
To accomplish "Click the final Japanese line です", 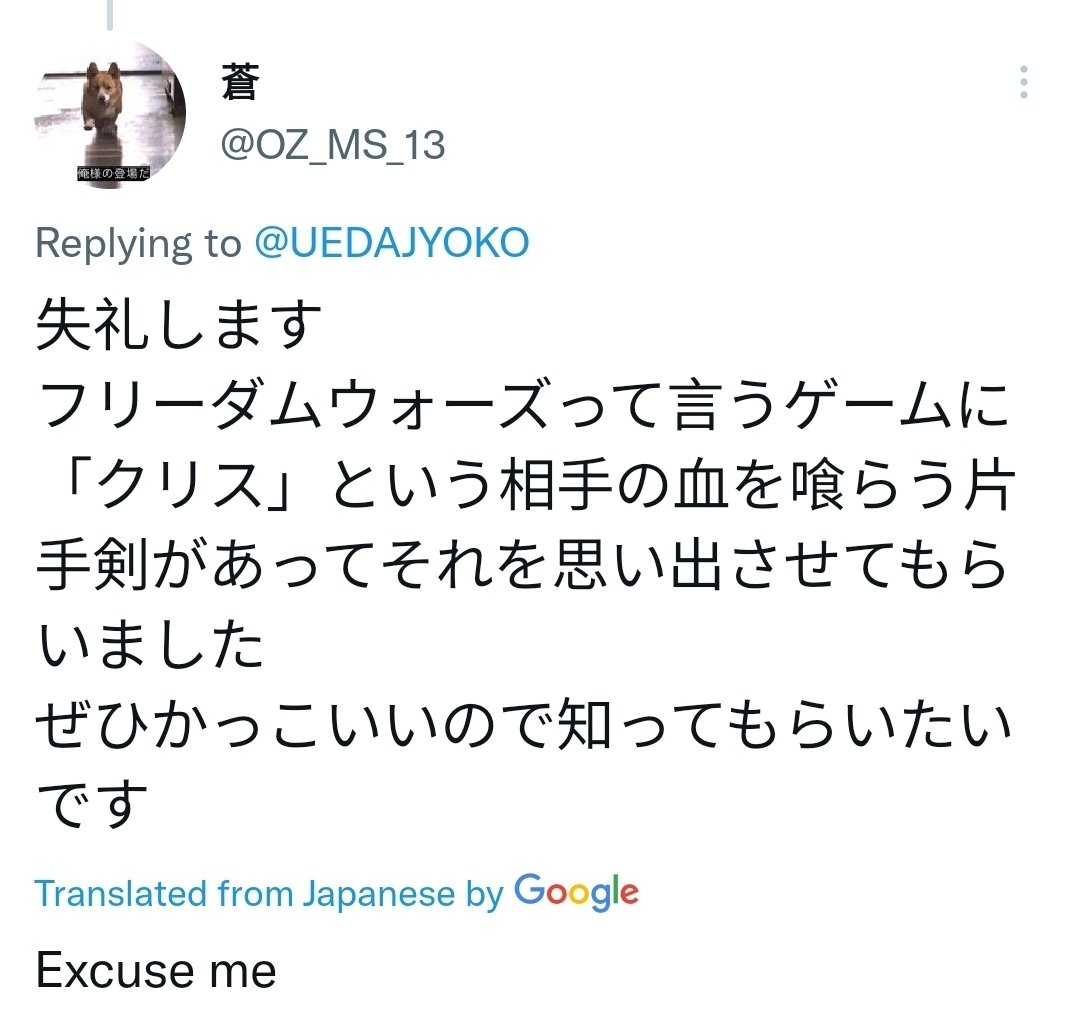I will coord(92,805).
